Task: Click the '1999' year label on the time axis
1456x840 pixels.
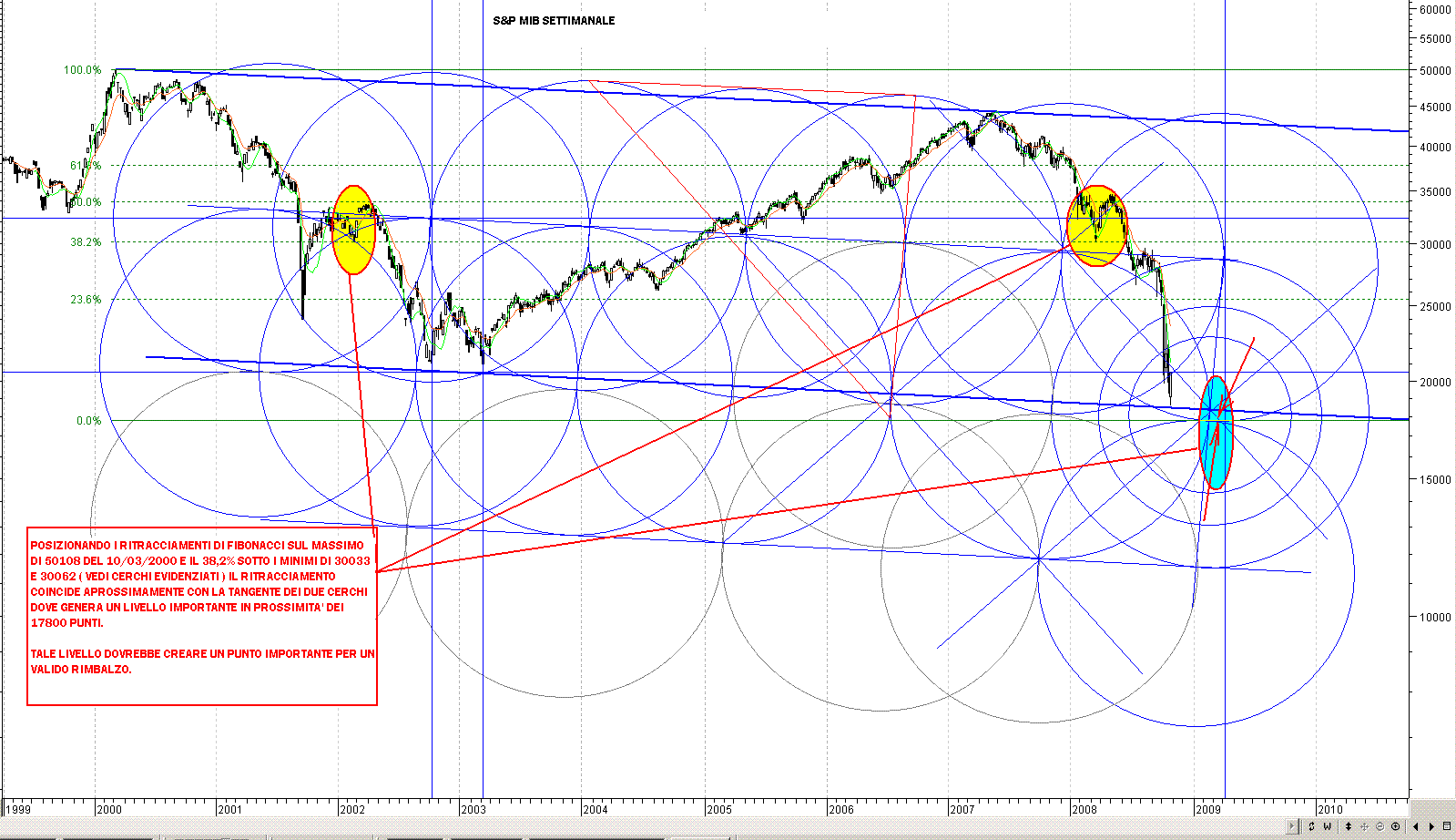Action: (x=18, y=809)
